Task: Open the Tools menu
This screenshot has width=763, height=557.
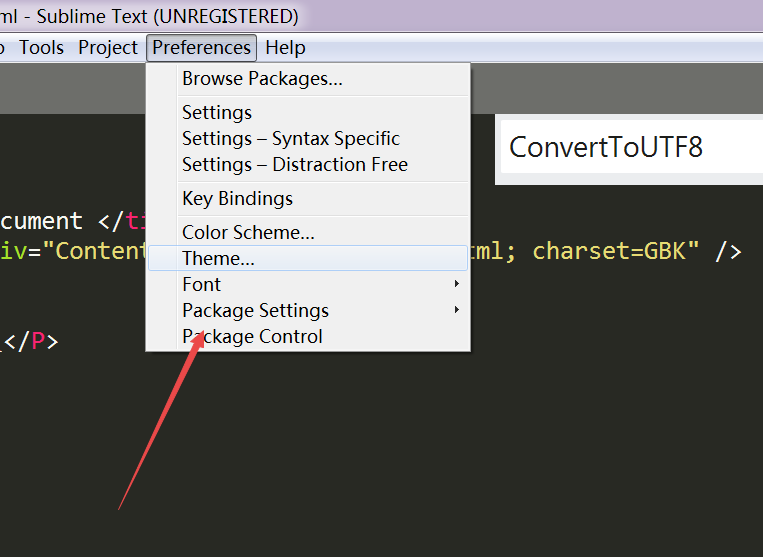Action: [41, 48]
